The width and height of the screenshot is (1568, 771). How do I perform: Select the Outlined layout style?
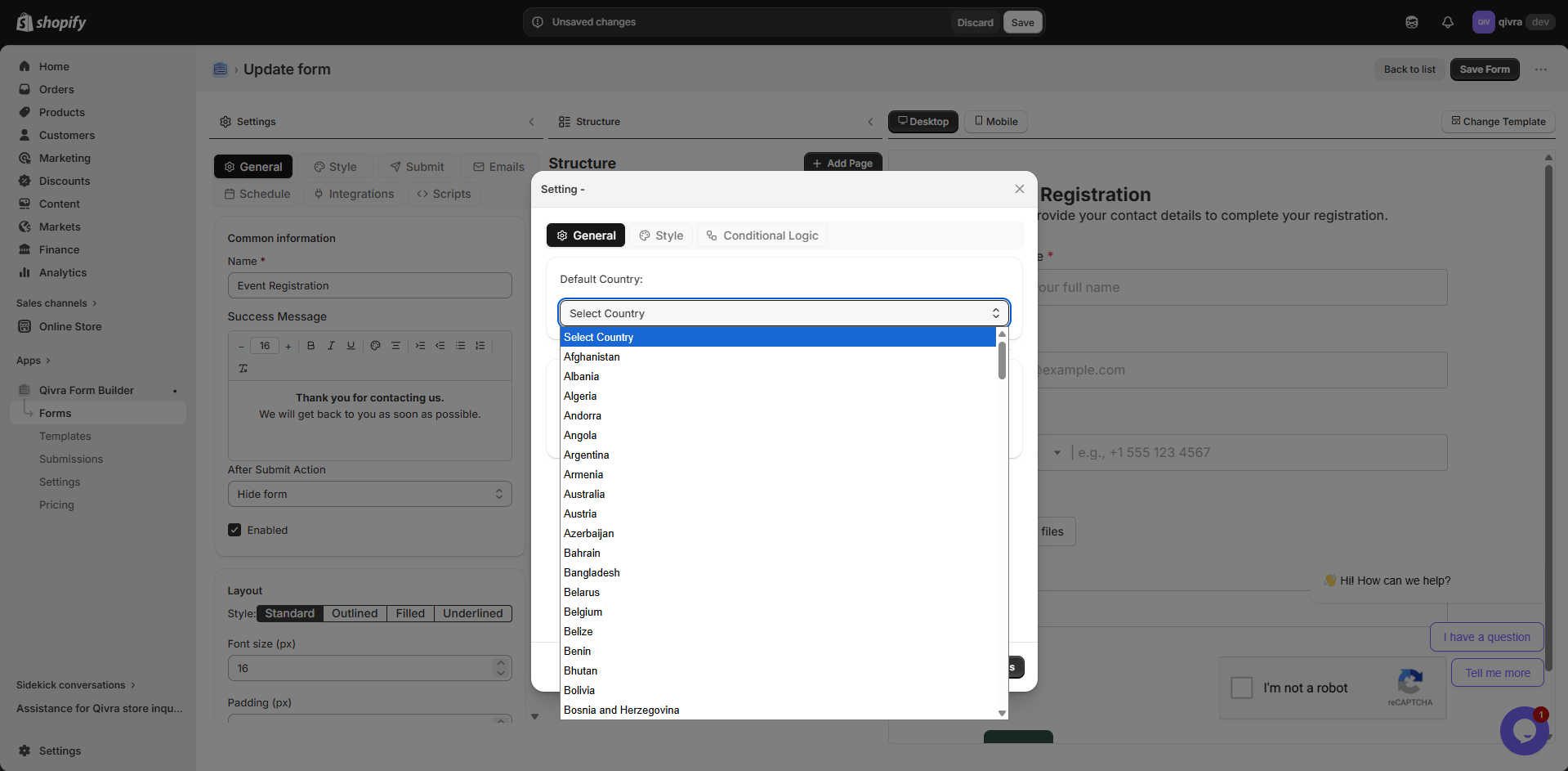[x=355, y=613]
